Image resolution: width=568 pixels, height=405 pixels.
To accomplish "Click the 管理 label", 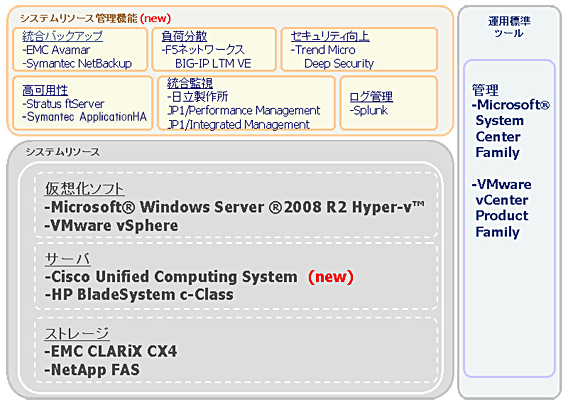I will (485, 89).
